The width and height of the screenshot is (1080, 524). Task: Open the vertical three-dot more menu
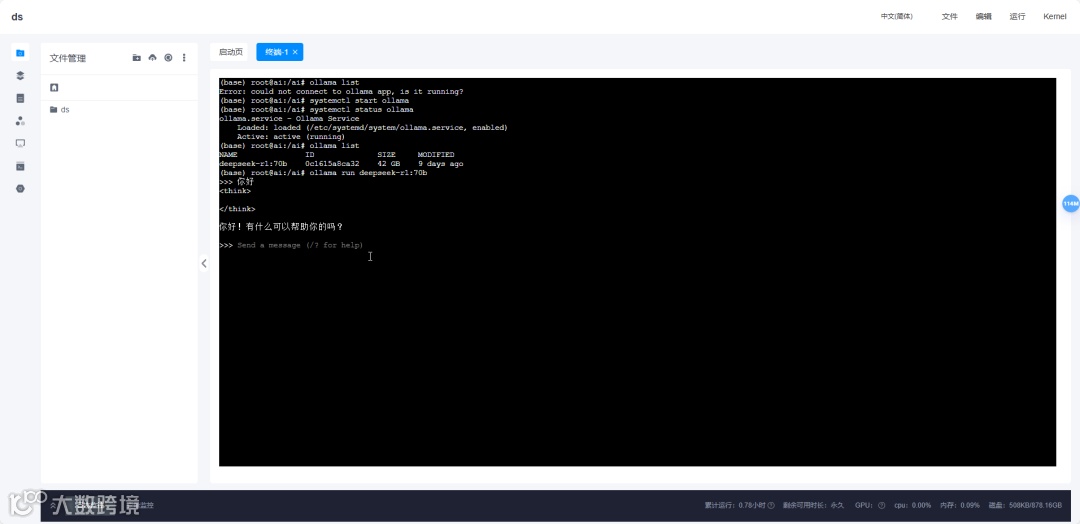[x=184, y=58]
